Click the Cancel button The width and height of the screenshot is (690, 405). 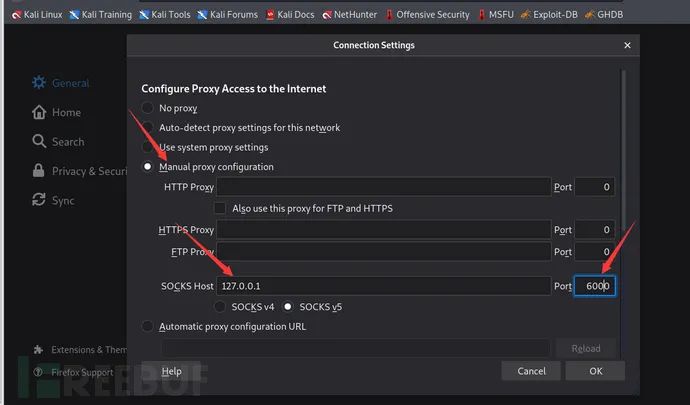pyautogui.click(x=531, y=371)
